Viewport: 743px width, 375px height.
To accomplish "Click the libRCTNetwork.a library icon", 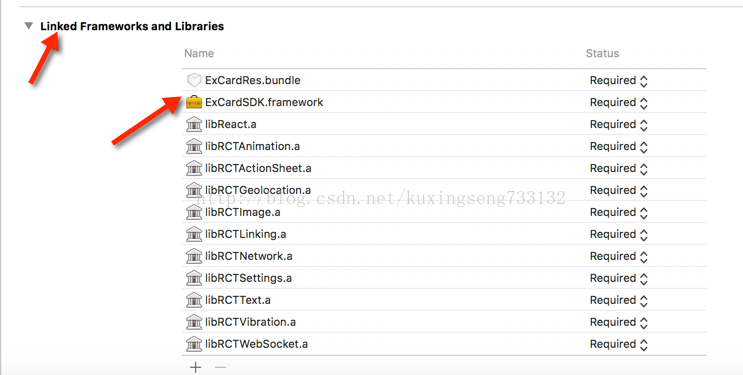I will [194, 256].
